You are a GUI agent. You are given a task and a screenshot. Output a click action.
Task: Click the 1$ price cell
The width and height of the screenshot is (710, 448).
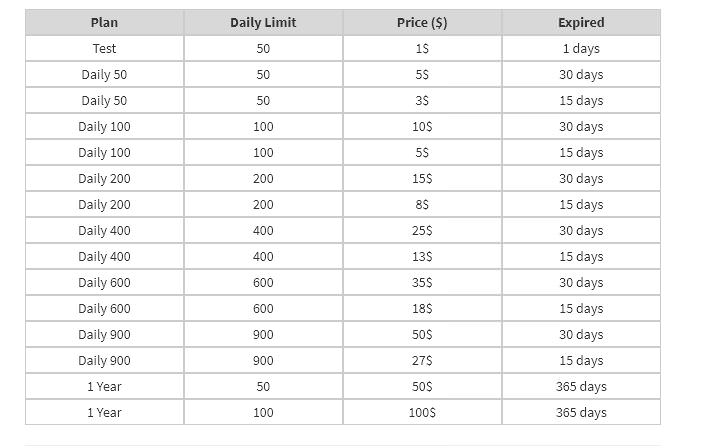tap(422, 49)
